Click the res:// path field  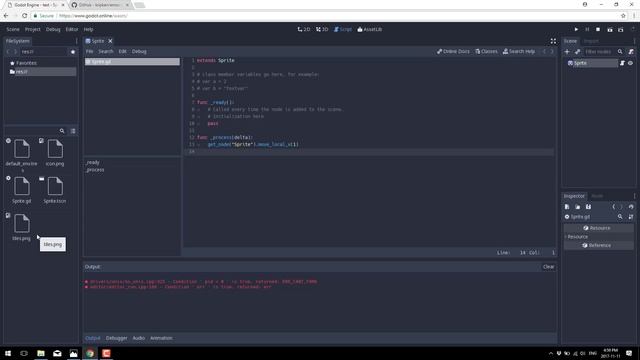(44, 52)
